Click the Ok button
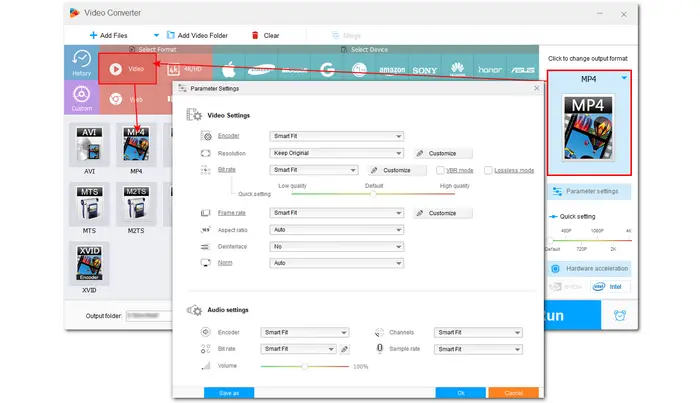This screenshot has height=403, width=700. (x=461, y=393)
